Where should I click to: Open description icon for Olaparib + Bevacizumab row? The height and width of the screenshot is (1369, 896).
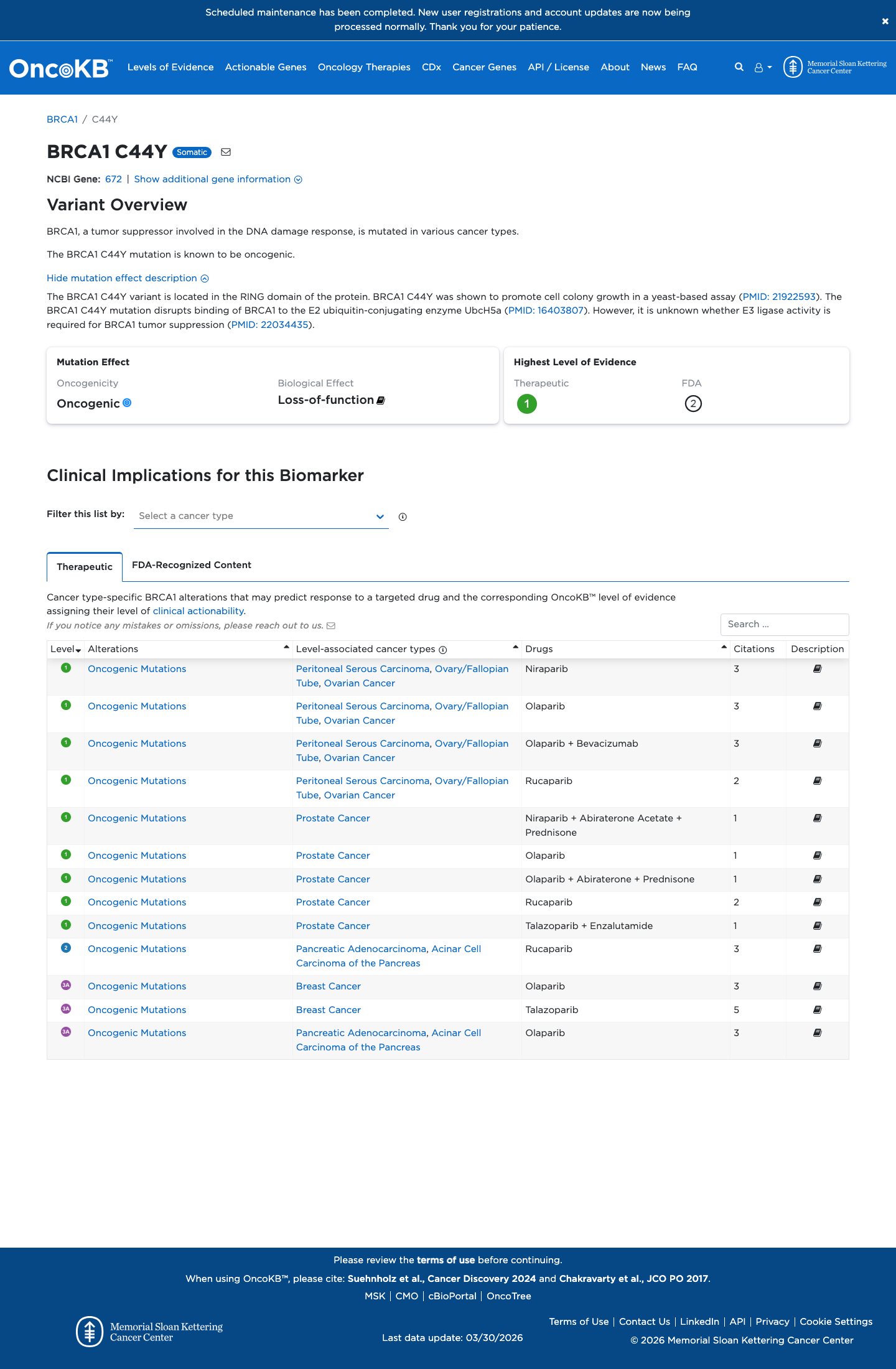(818, 744)
